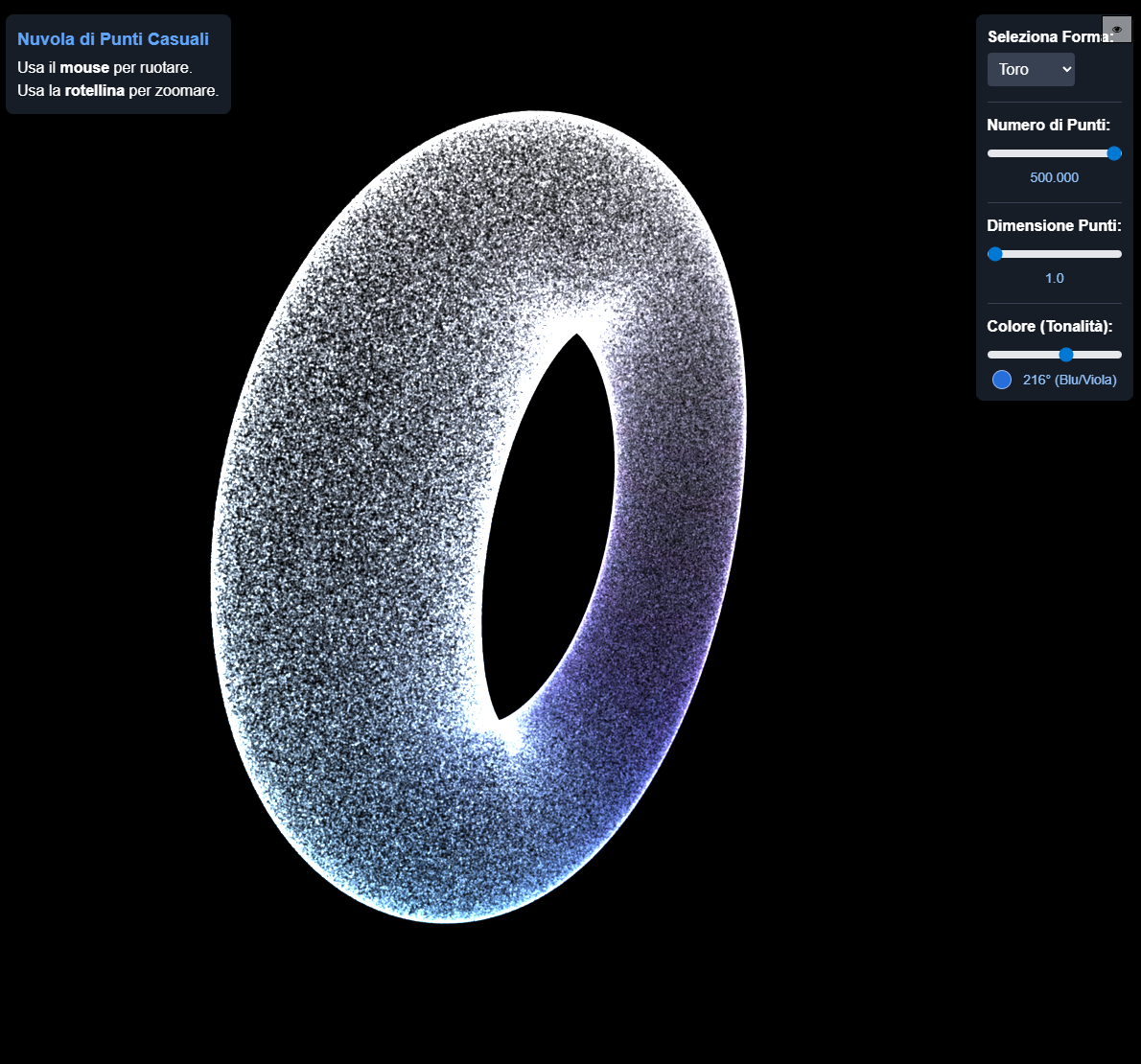Click the Numero di Punti slider handle
This screenshot has width=1141, height=1064.
[x=1113, y=153]
